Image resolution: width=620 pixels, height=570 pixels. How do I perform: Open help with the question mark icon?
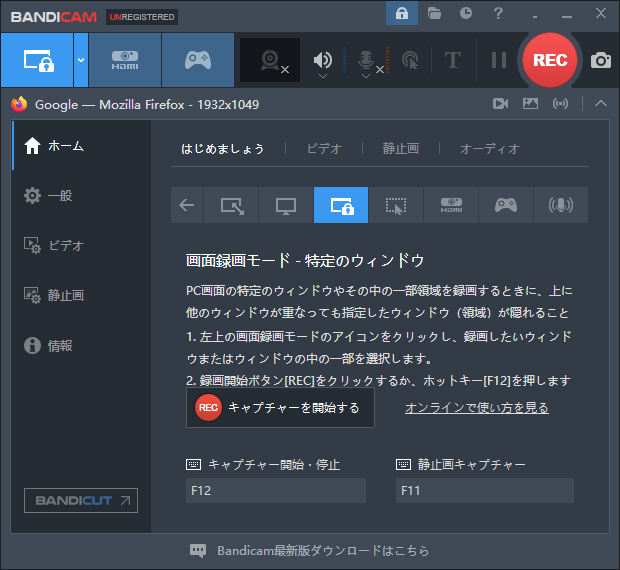(498, 13)
